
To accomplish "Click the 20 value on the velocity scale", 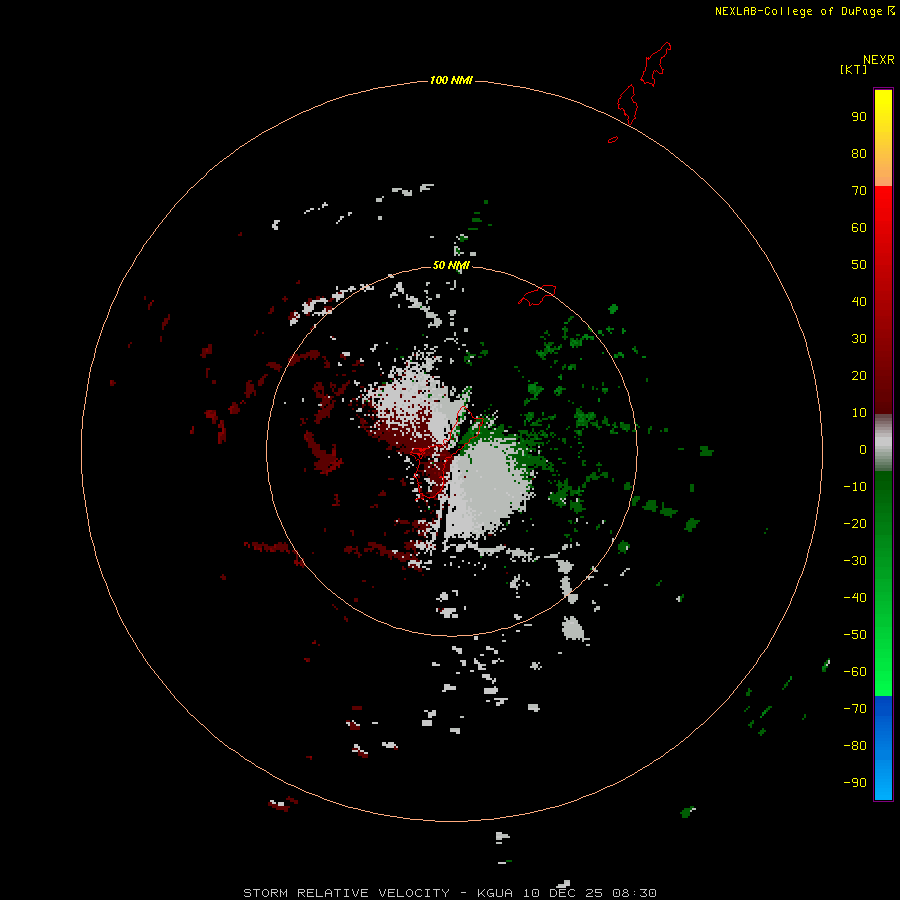I will pyautogui.click(x=859, y=375).
